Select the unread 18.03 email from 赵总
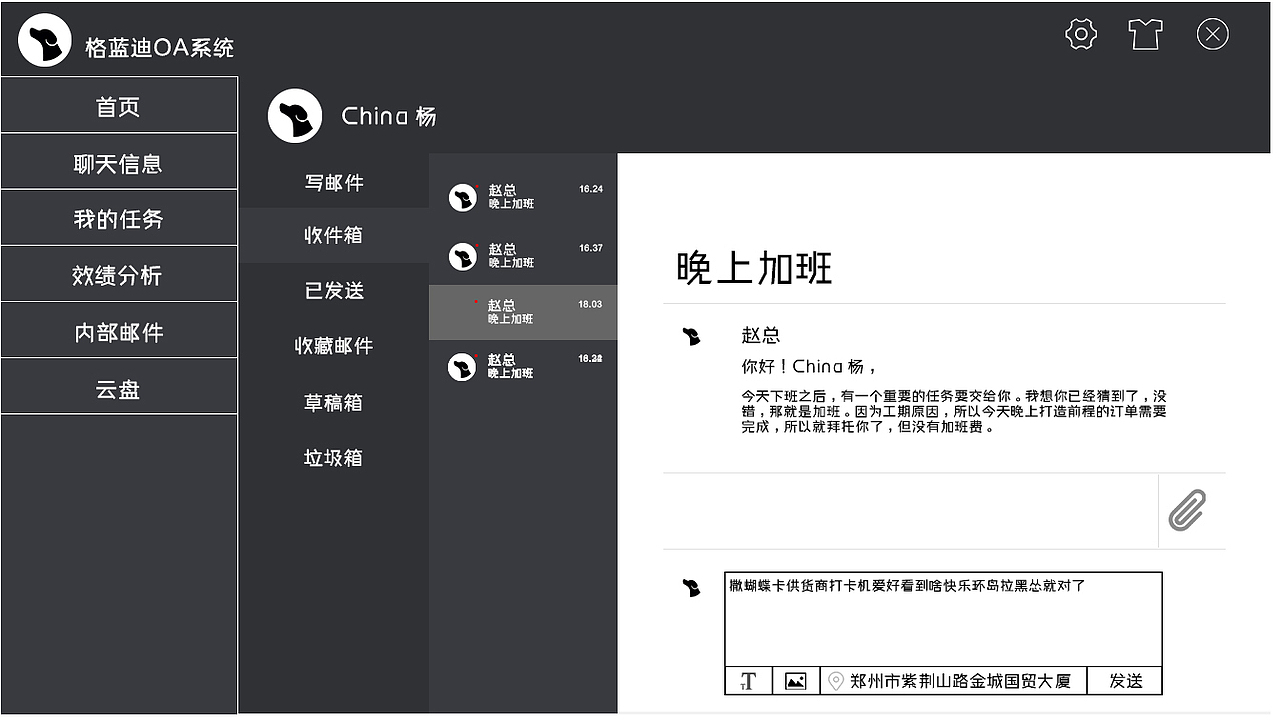The image size is (1280, 723). 522,312
